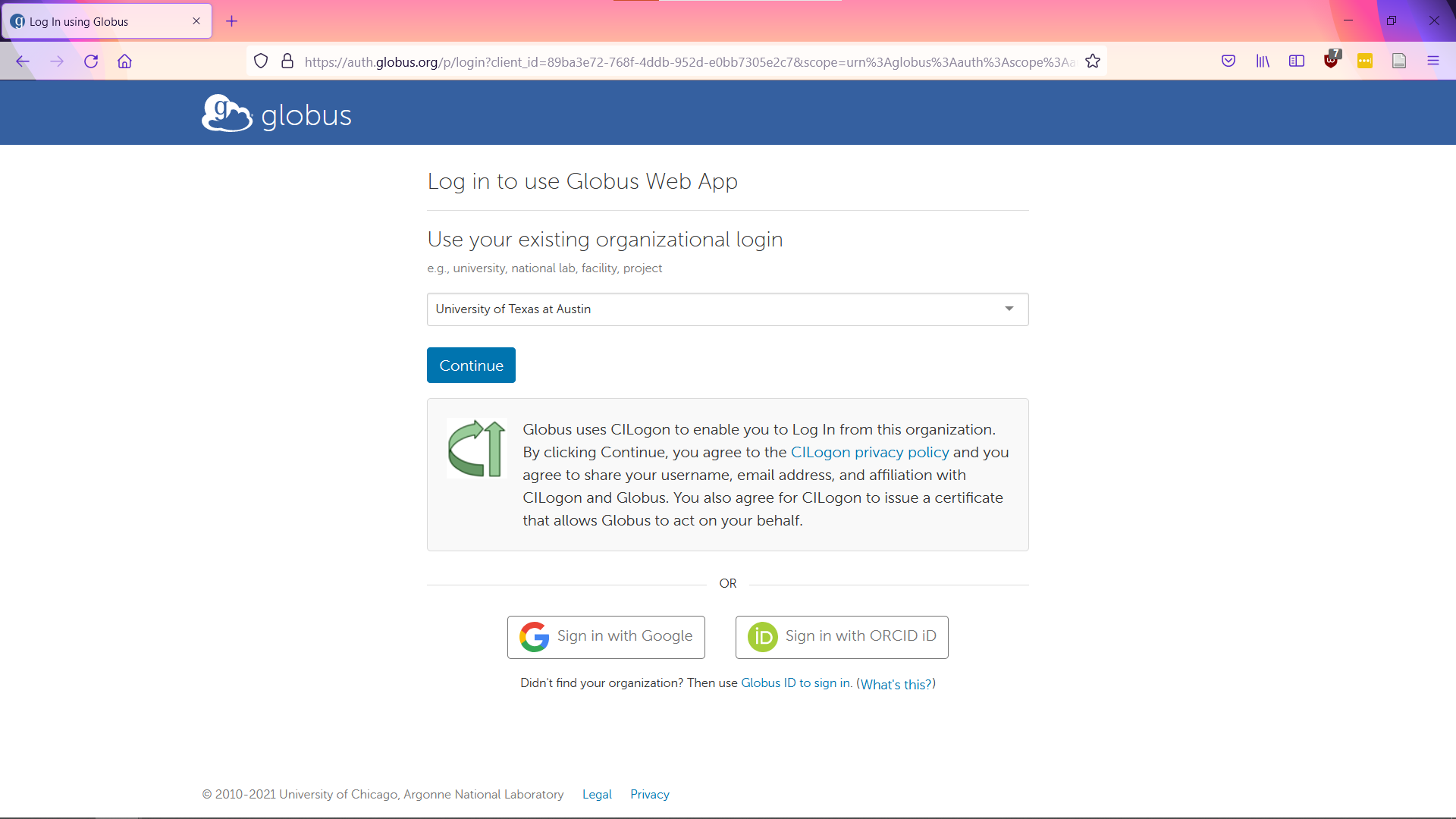Sign in with Google
The image size is (1456, 819).
[x=606, y=637]
